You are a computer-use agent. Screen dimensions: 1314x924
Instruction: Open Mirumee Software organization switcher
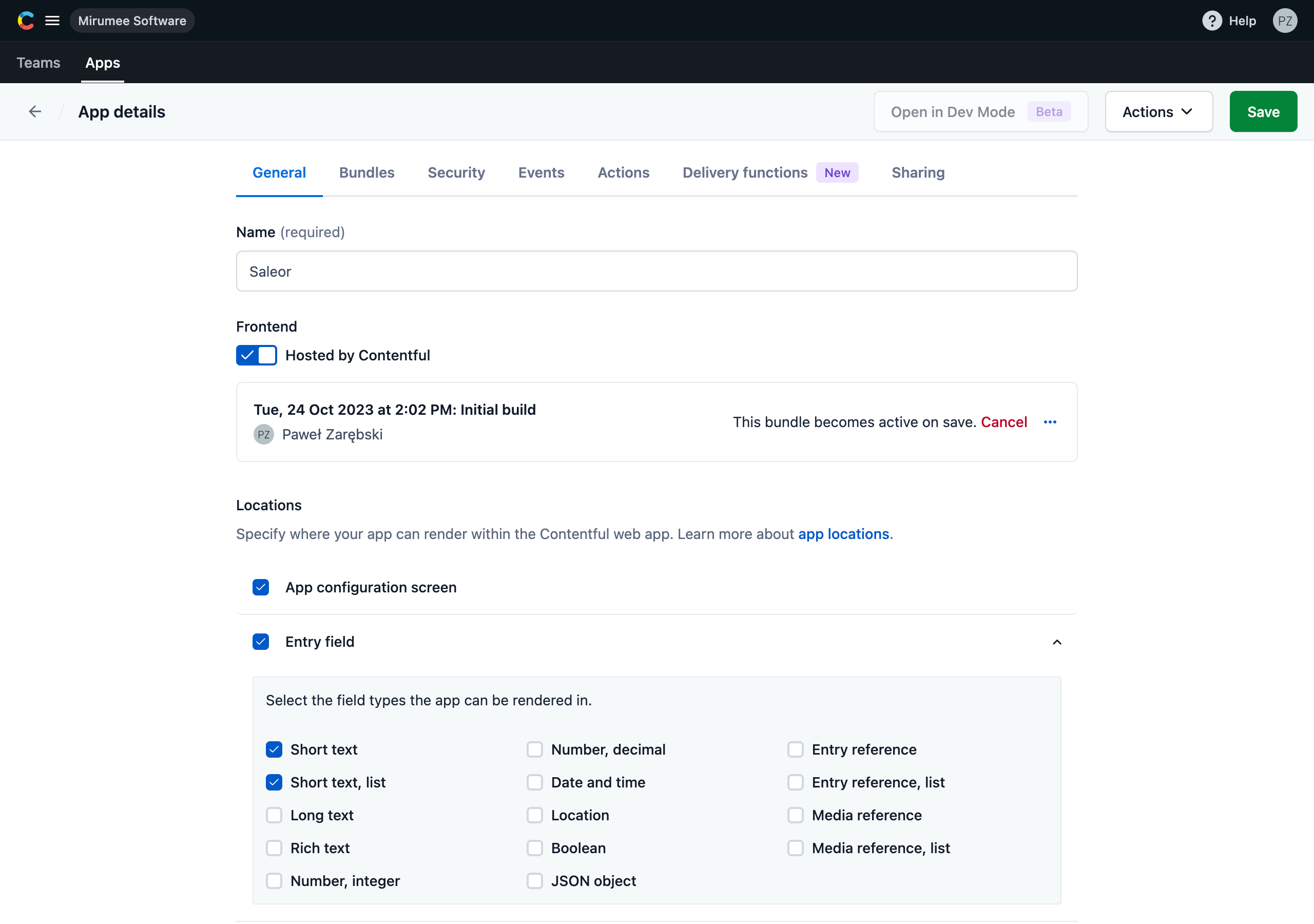[132, 21]
